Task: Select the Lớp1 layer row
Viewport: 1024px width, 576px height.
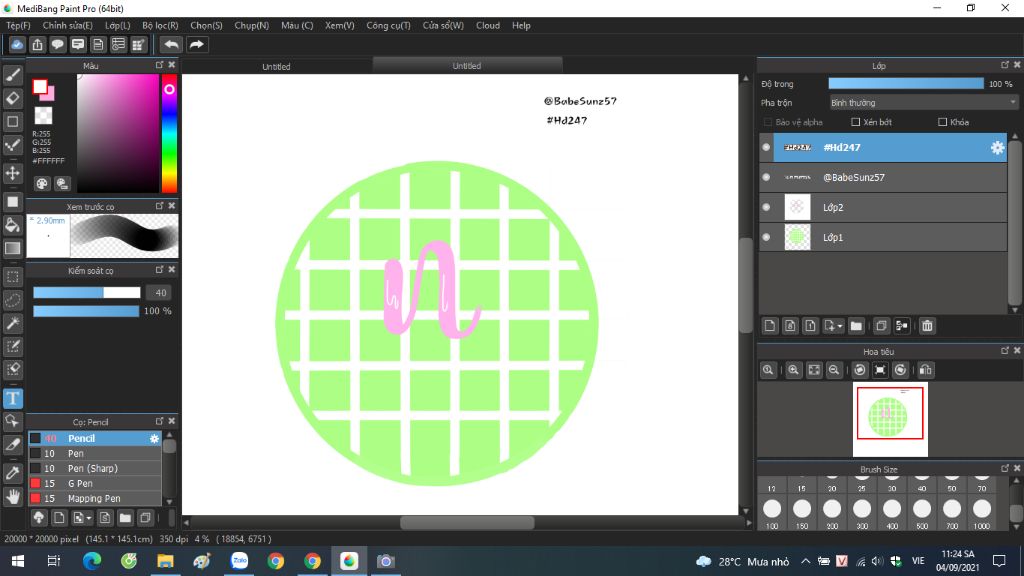Action: [883, 237]
